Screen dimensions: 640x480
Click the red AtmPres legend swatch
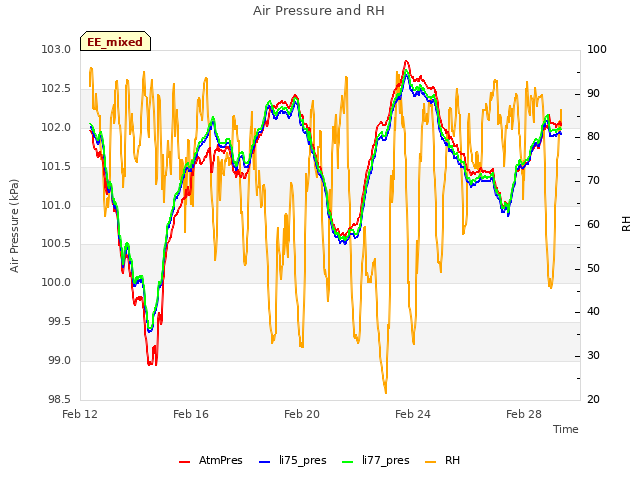coord(184,462)
